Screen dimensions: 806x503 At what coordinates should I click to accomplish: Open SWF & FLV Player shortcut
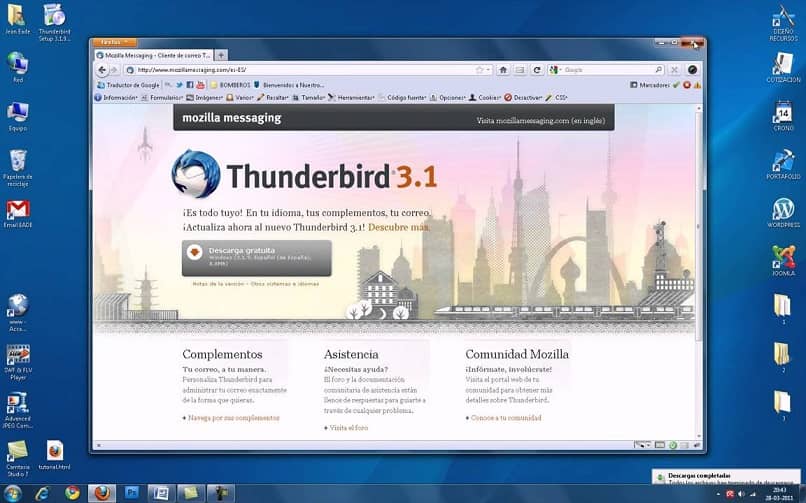pyautogui.click(x=18, y=362)
